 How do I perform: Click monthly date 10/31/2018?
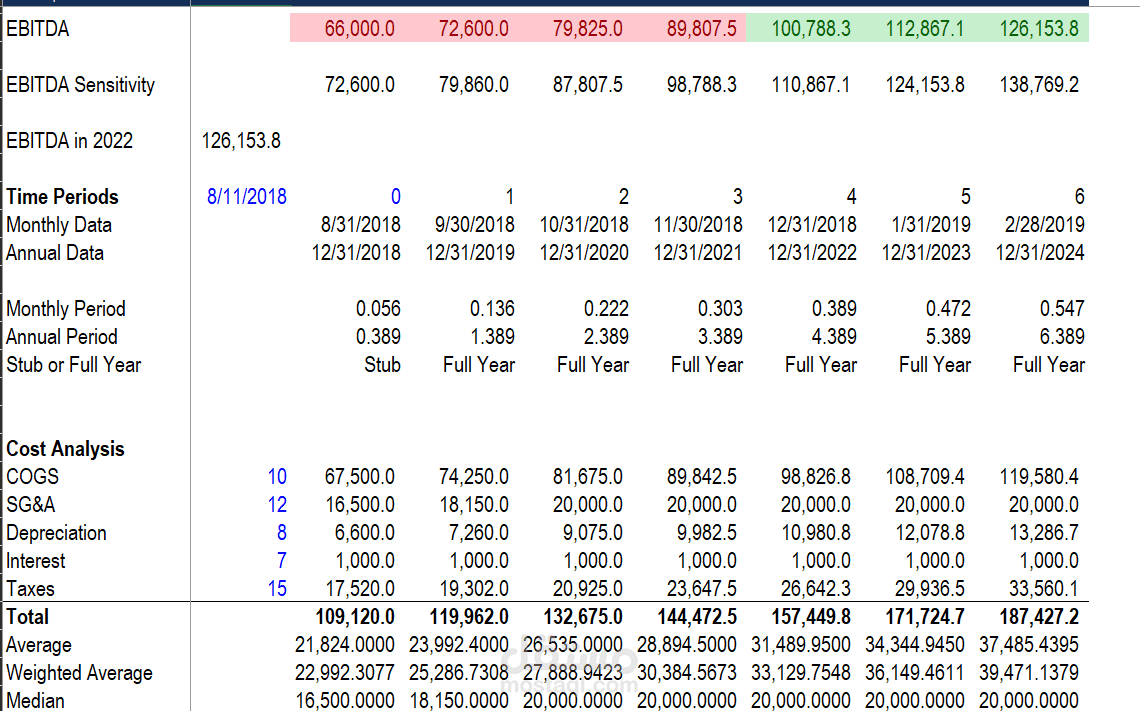click(584, 225)
